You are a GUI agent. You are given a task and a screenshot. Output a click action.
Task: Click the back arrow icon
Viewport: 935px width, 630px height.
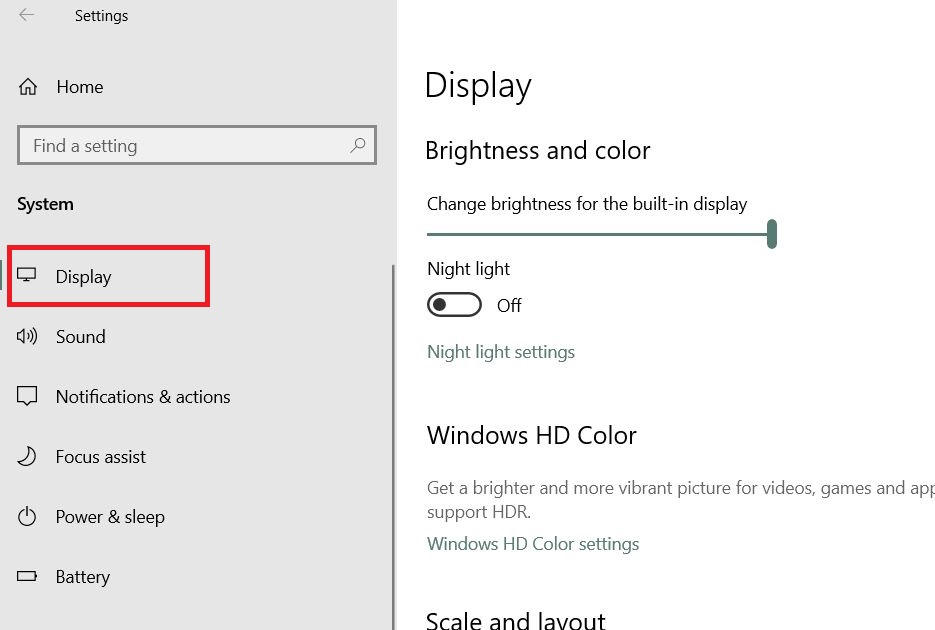26,15
